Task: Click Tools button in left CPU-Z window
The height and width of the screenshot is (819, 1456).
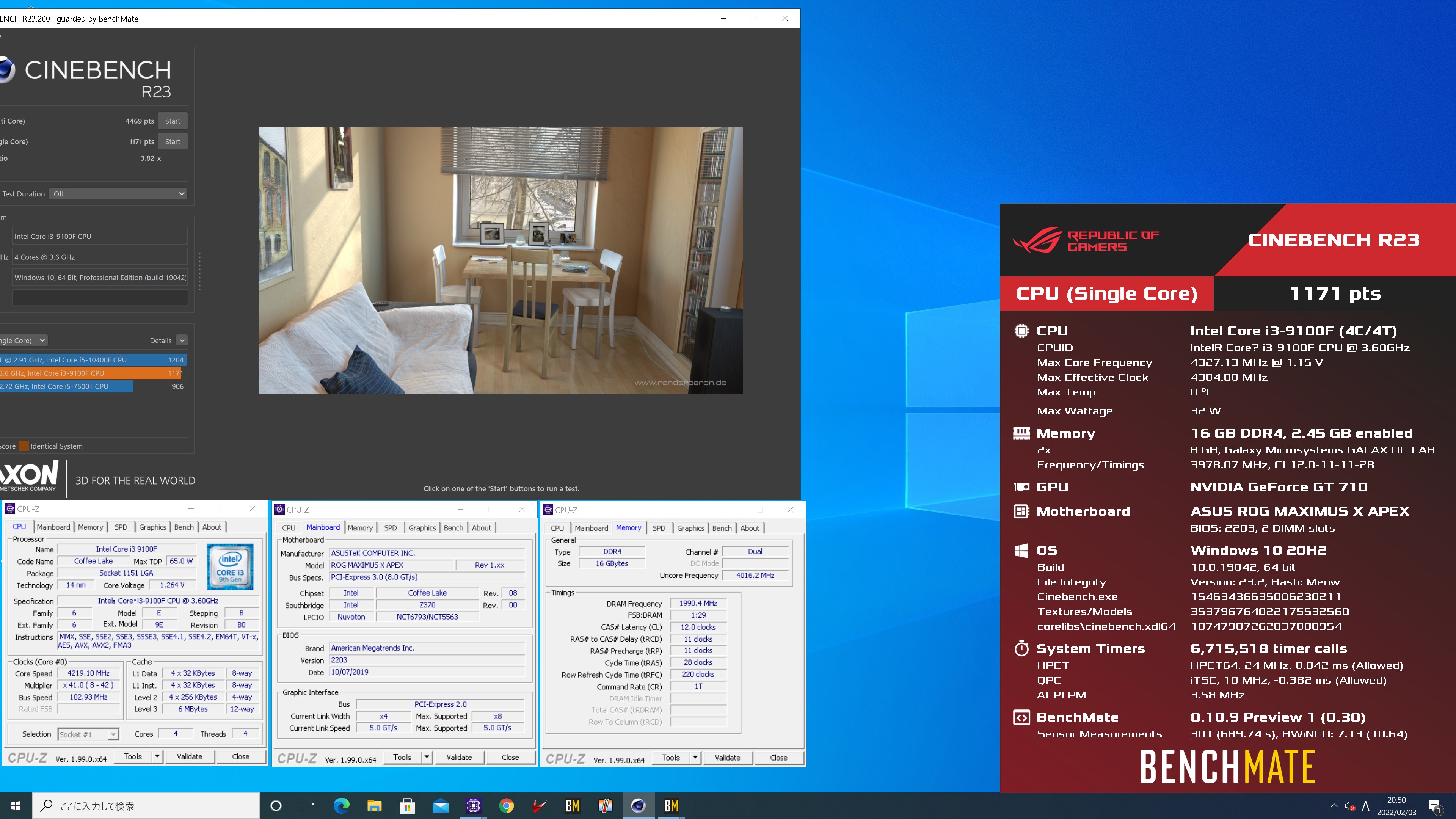Action: coord(133,756)
